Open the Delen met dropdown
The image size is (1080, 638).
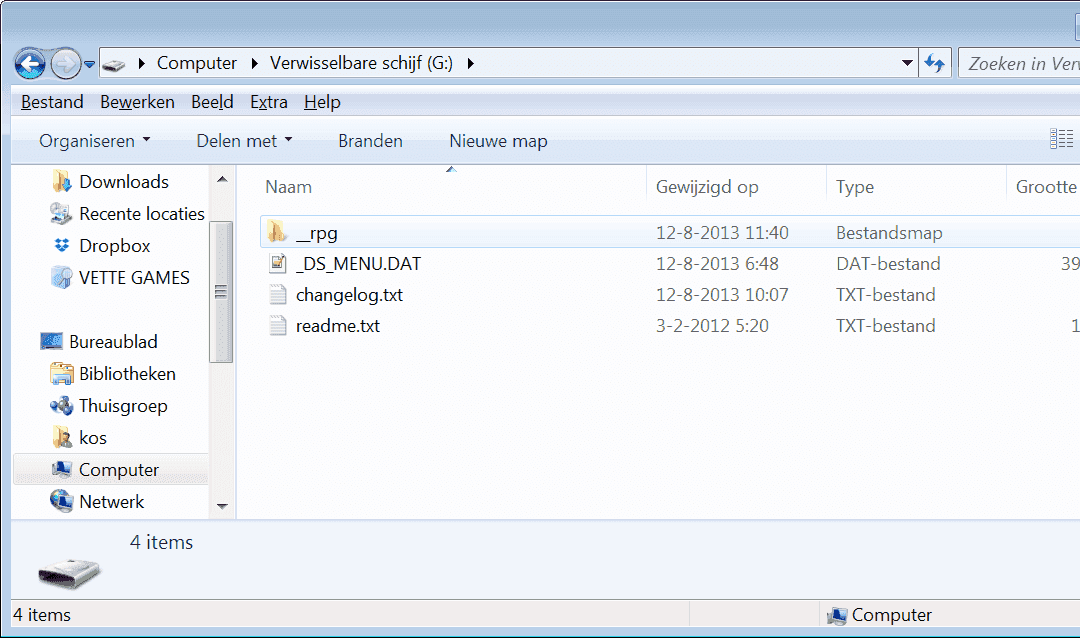point(245,141)
